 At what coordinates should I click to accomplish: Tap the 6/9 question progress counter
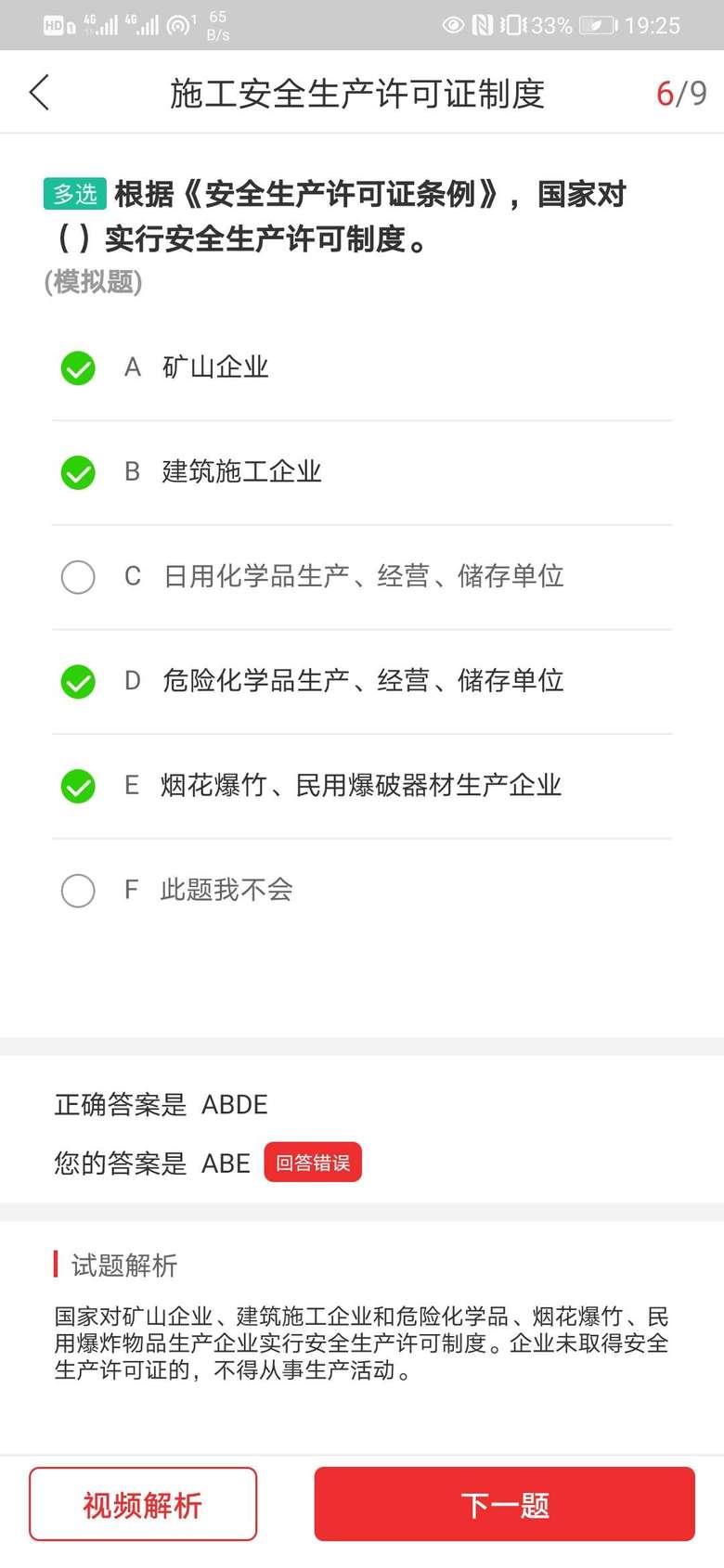click(681, 93)
